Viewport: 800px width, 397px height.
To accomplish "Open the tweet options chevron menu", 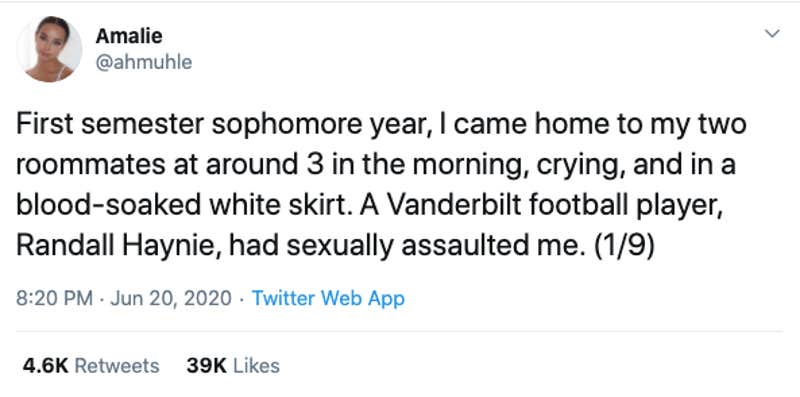I will 773,34.
